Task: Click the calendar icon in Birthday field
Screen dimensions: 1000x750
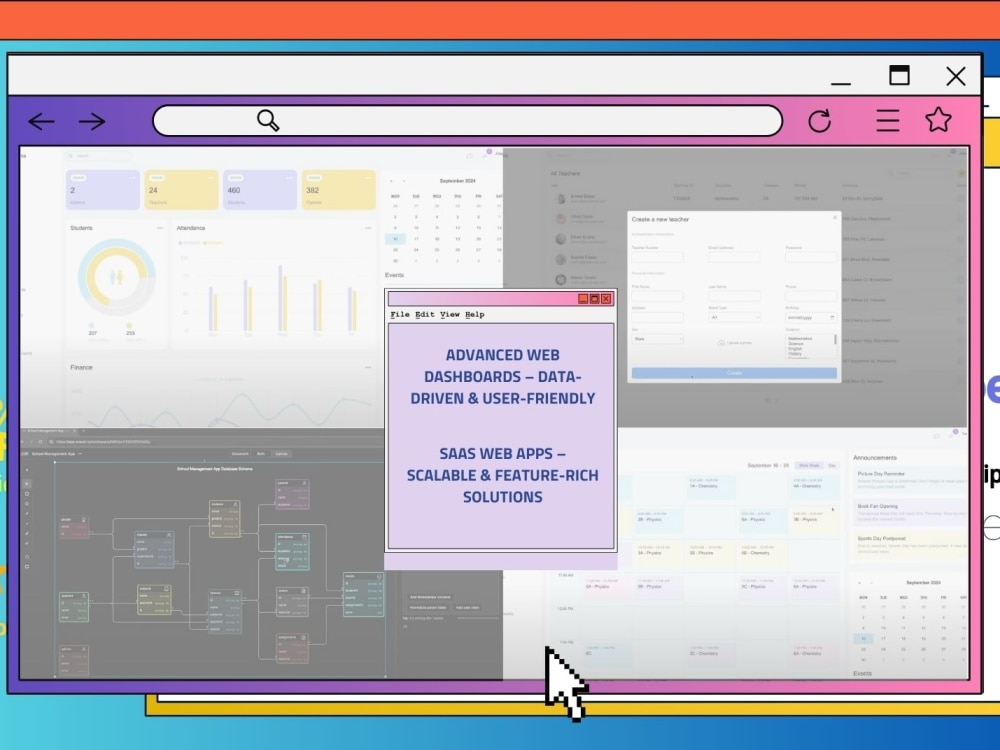Action: 832,317
